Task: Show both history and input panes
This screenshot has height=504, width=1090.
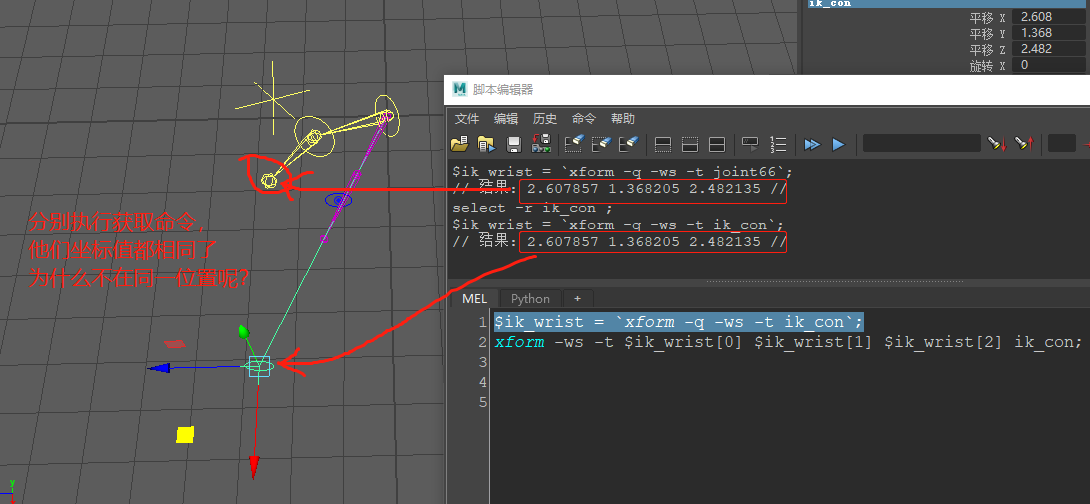Action: (x=717, y=145)
